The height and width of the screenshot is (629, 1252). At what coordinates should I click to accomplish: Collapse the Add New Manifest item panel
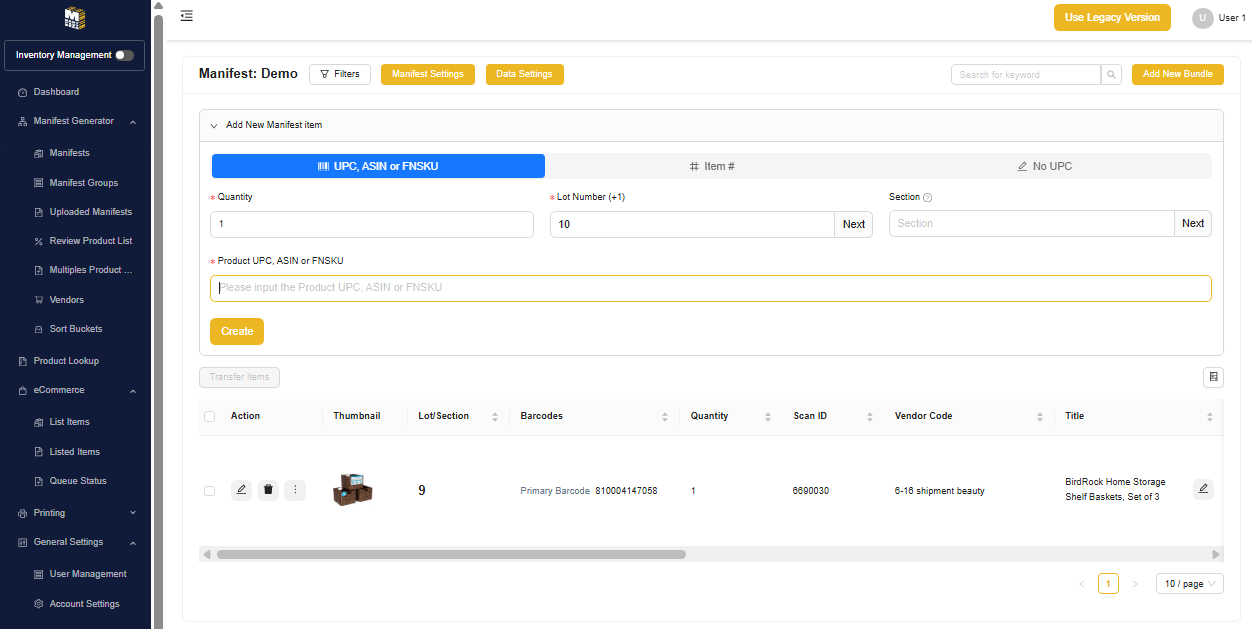coord(214,126)
